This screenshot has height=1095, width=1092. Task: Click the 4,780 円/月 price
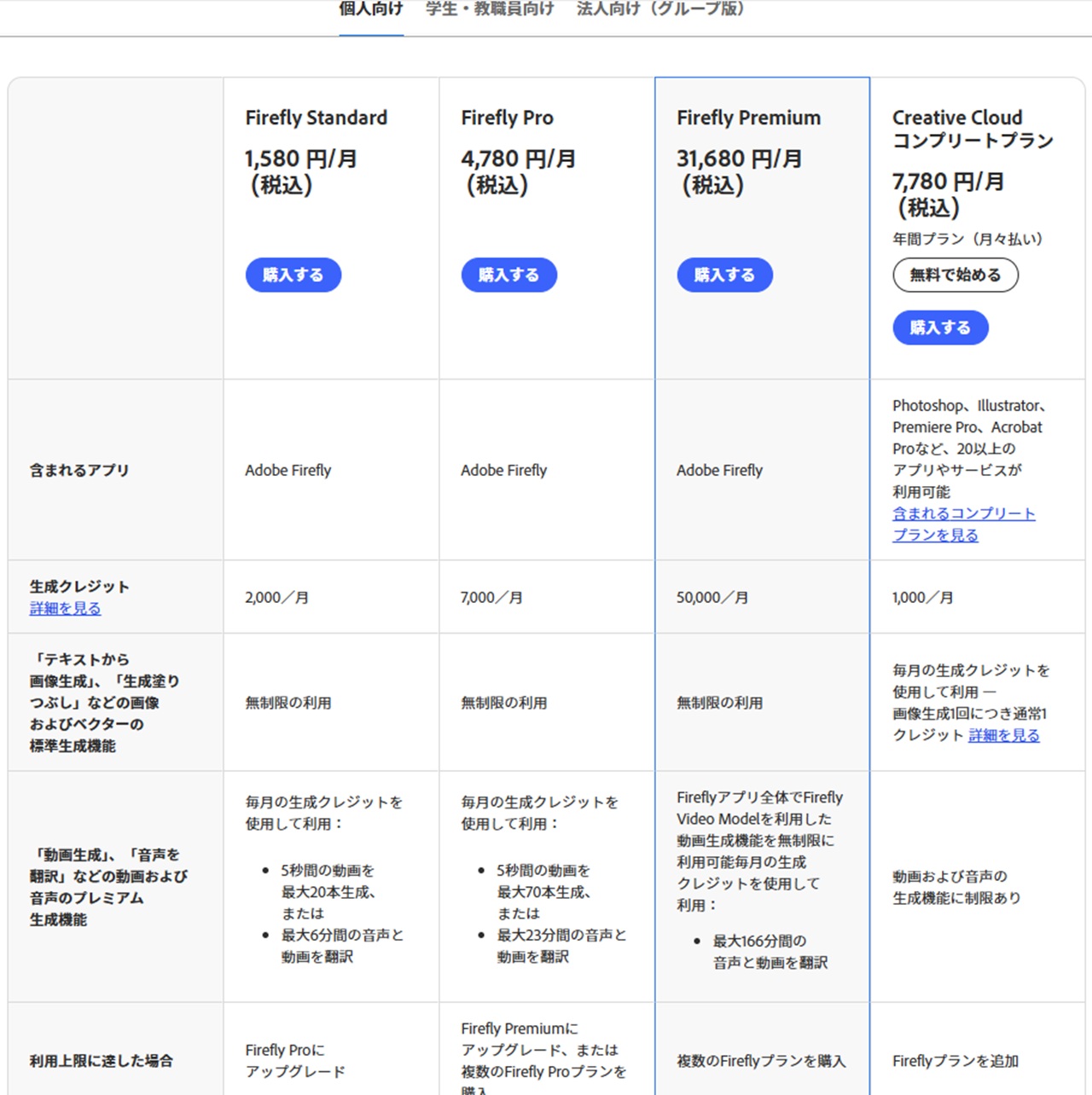[x=518, y=159]
